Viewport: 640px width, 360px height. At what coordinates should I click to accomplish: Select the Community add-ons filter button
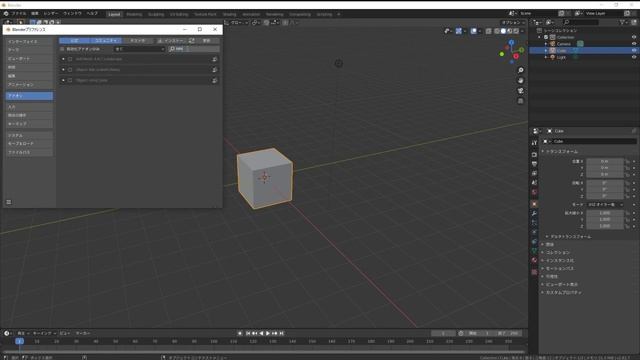coord(106,40)
